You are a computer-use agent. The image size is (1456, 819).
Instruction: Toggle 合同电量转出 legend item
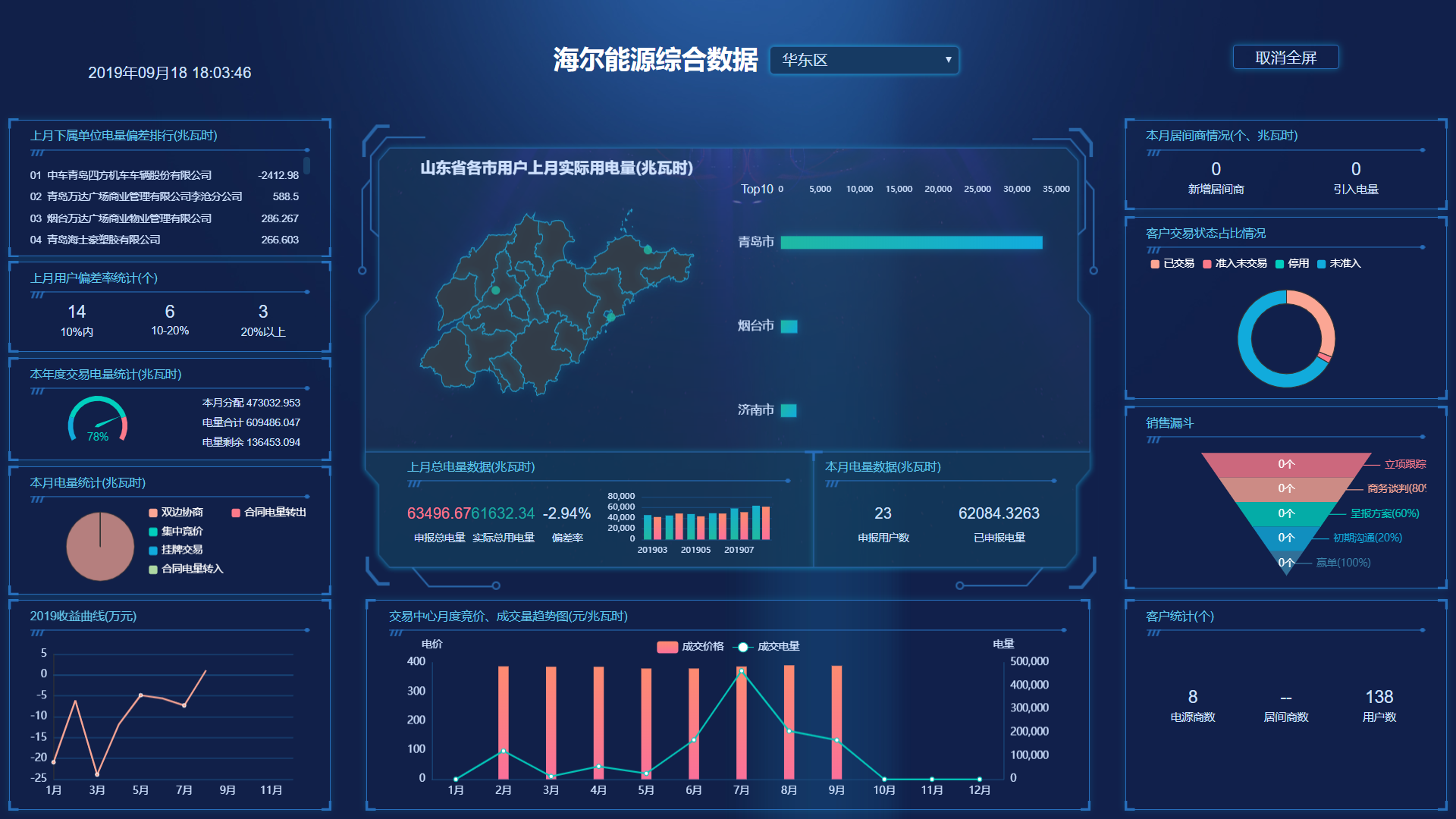[269, 513]
